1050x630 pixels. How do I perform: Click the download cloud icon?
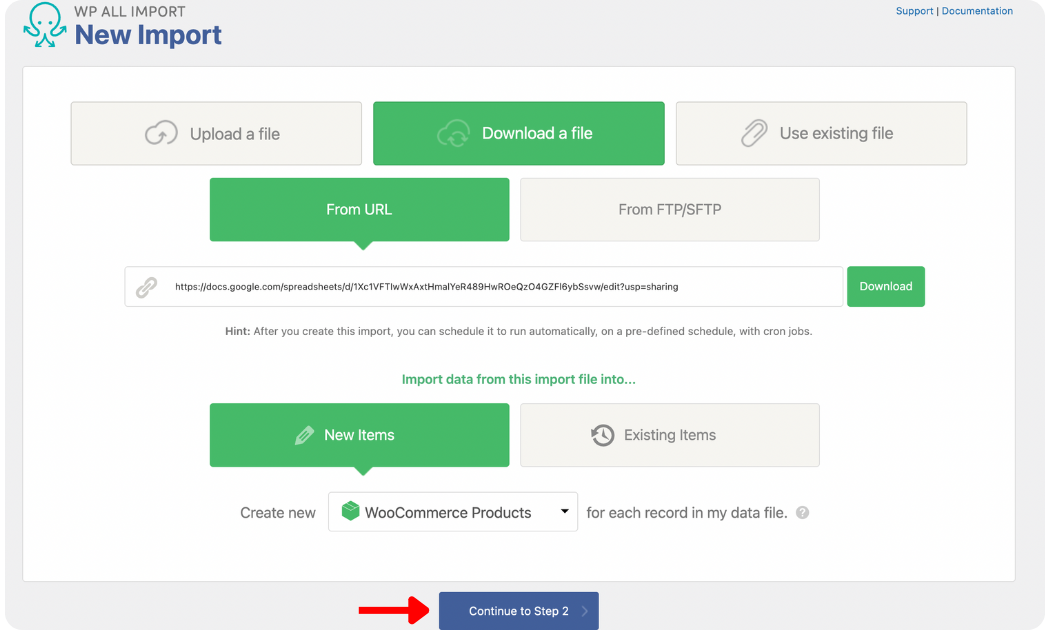[x=454, y=134]
